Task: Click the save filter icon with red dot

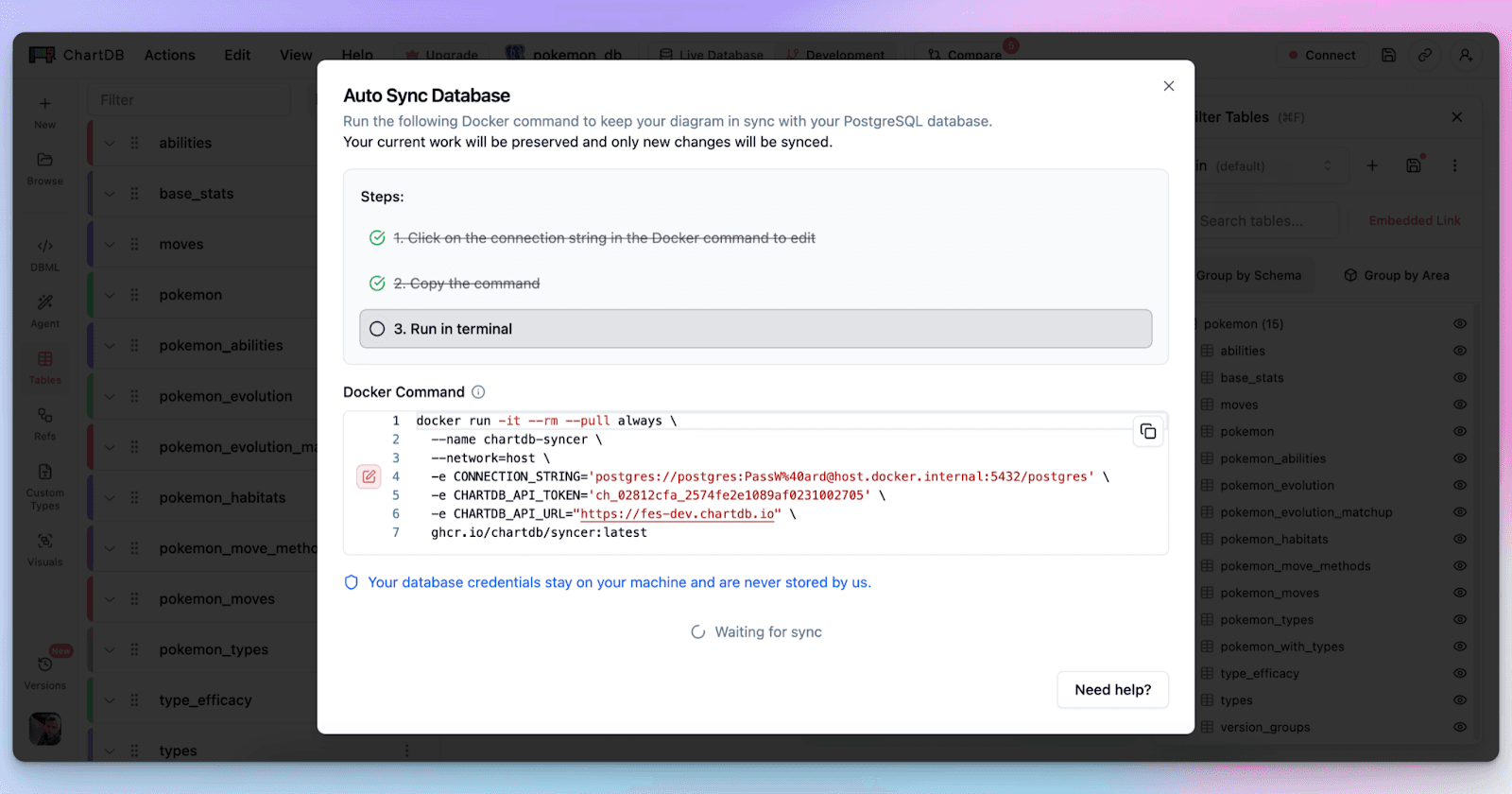Action: tap(1414, 165)
